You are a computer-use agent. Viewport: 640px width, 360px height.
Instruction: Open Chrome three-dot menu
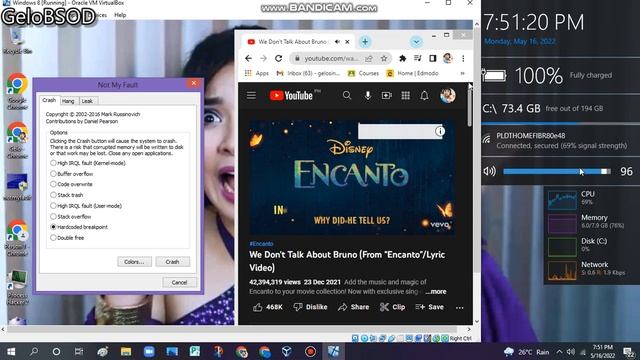(463, 58)
